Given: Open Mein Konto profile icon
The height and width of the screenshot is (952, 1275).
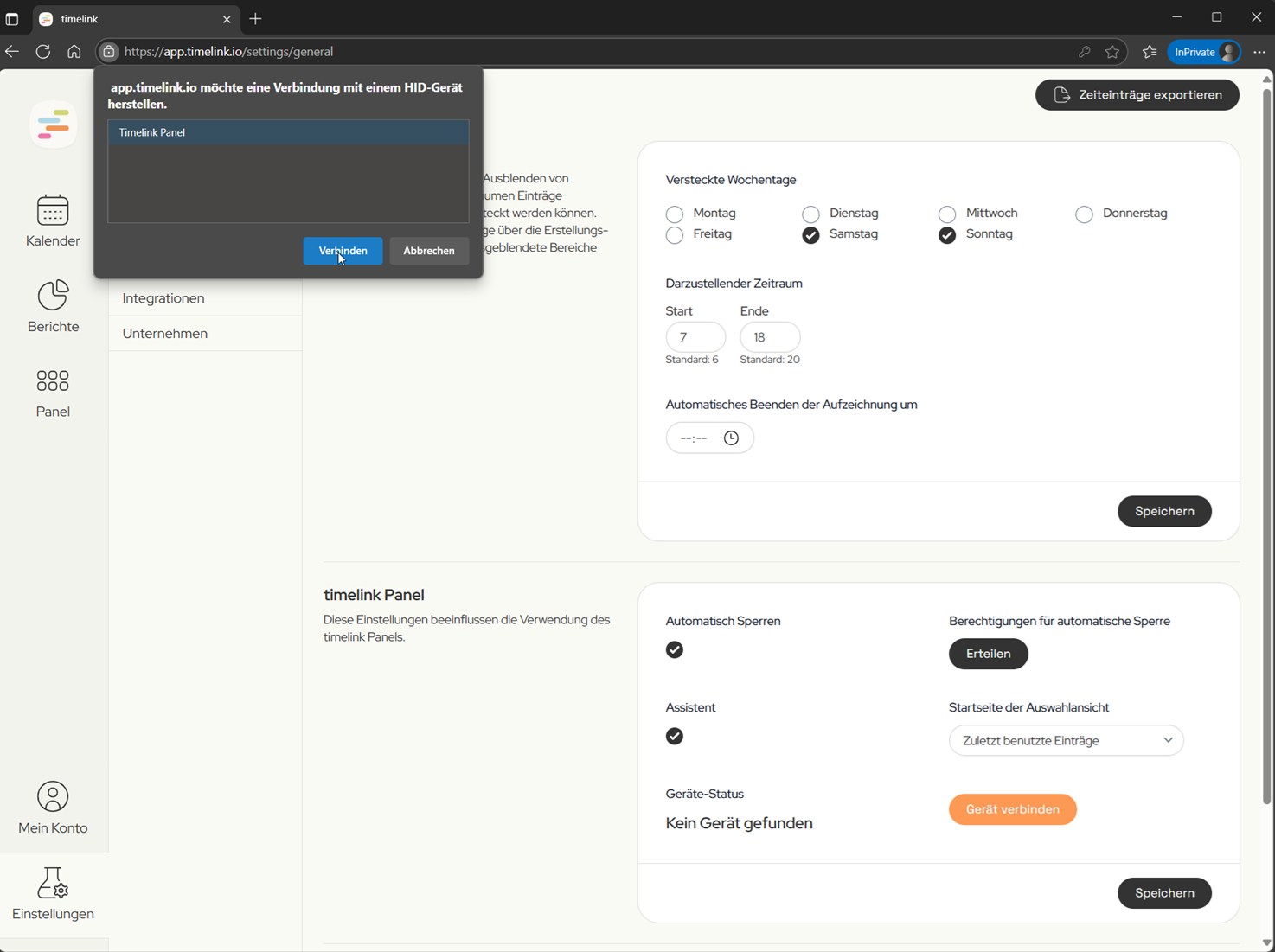Looking at the screenshot, I should pos(53,796).
